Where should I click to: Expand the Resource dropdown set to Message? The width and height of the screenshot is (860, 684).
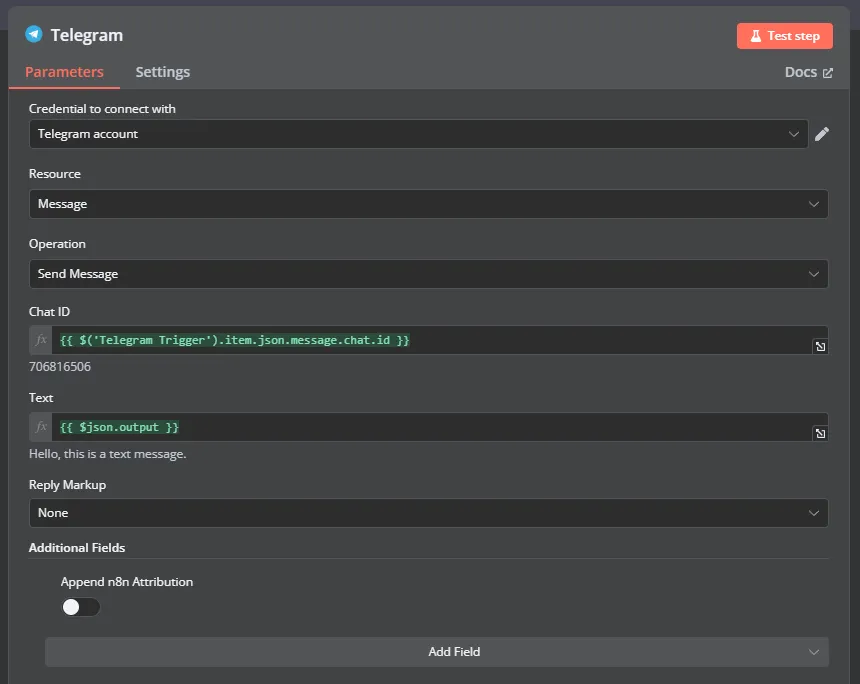click(x=428, y=204)
